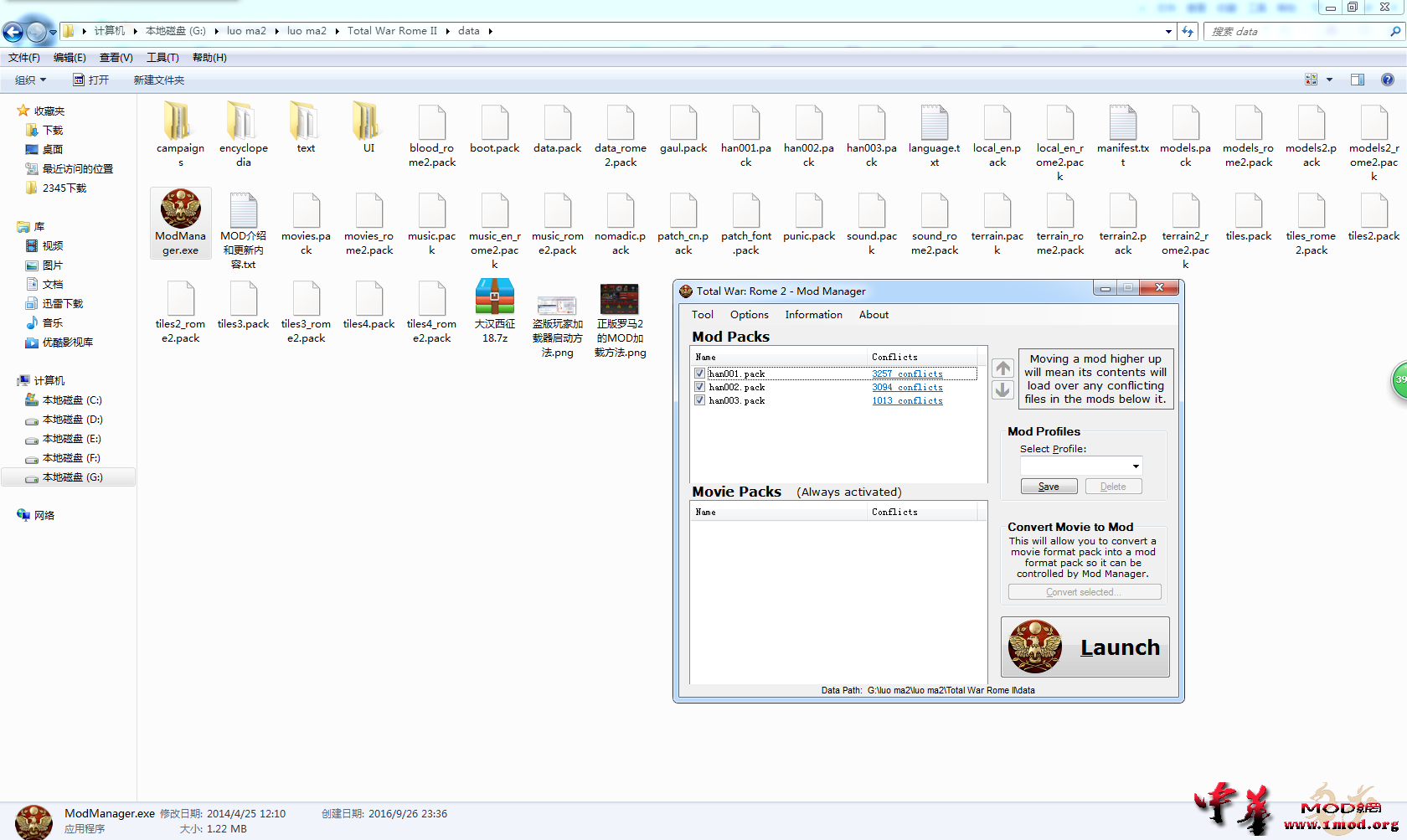Select the campaigns folder icon
This screenshot has height=840, width=1407.
tap(178, 121)
